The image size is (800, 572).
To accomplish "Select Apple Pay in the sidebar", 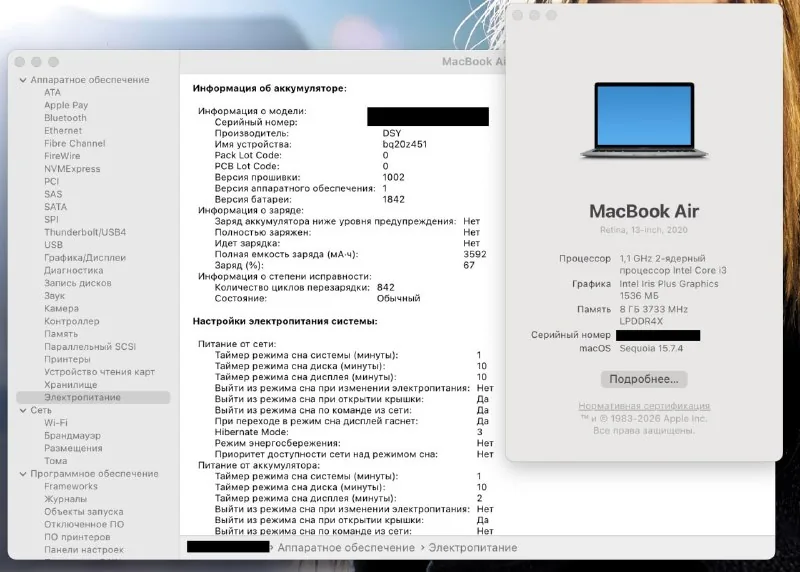I will 66,105.
